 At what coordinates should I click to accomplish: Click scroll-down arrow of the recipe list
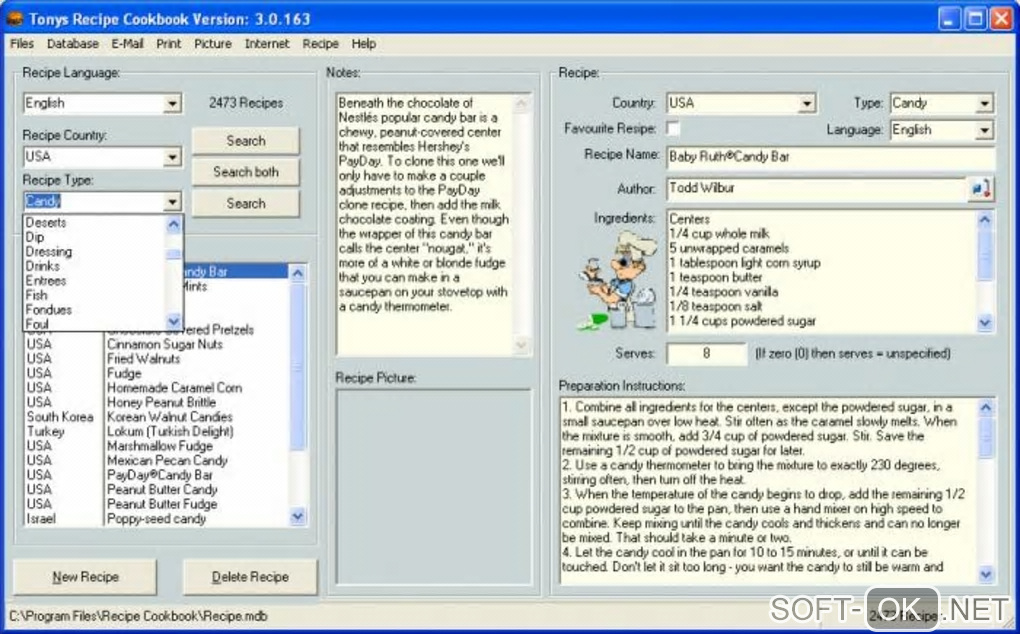point(297,516)
